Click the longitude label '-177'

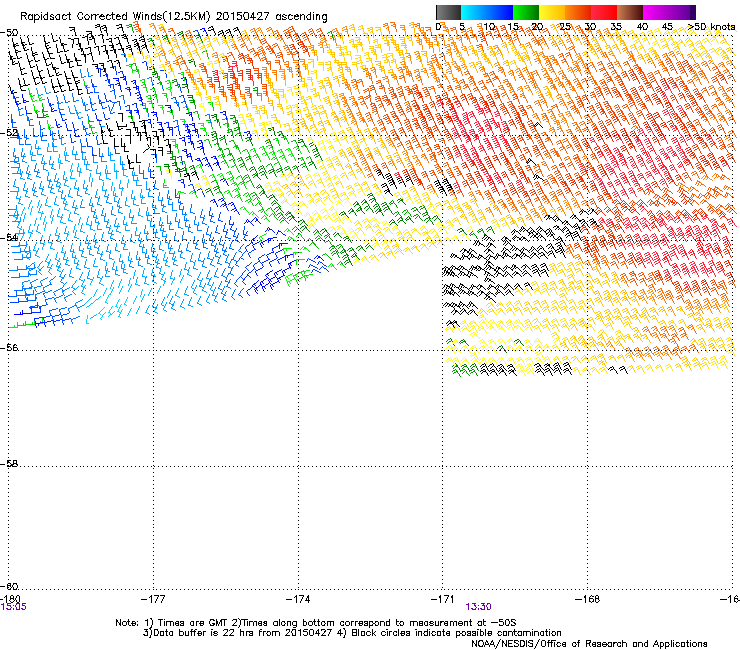click(153, 599)
